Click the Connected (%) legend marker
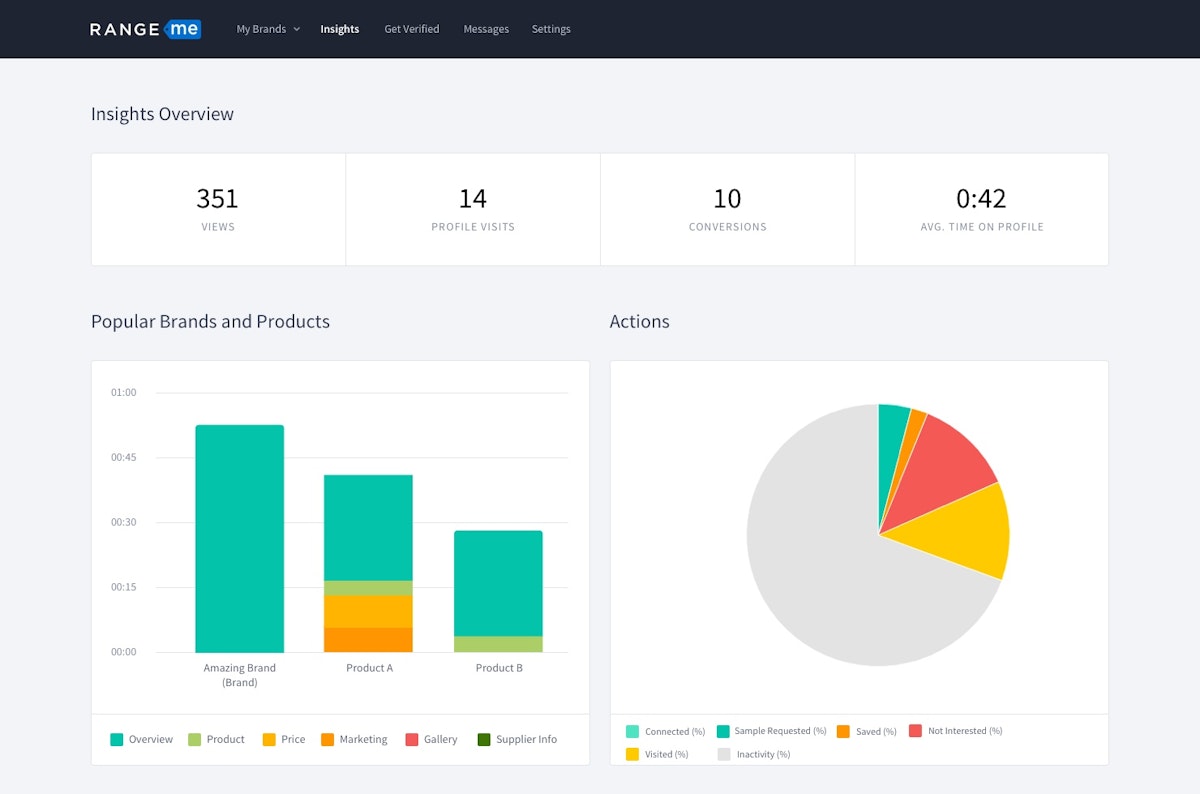This screenshot has width=1200, height=794. 631,731
